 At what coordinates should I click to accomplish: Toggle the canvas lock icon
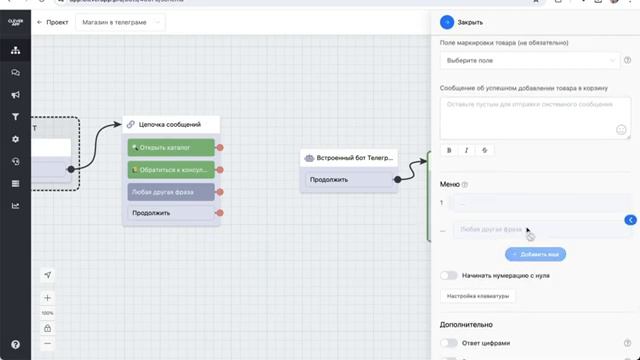[x=47, y=328]
